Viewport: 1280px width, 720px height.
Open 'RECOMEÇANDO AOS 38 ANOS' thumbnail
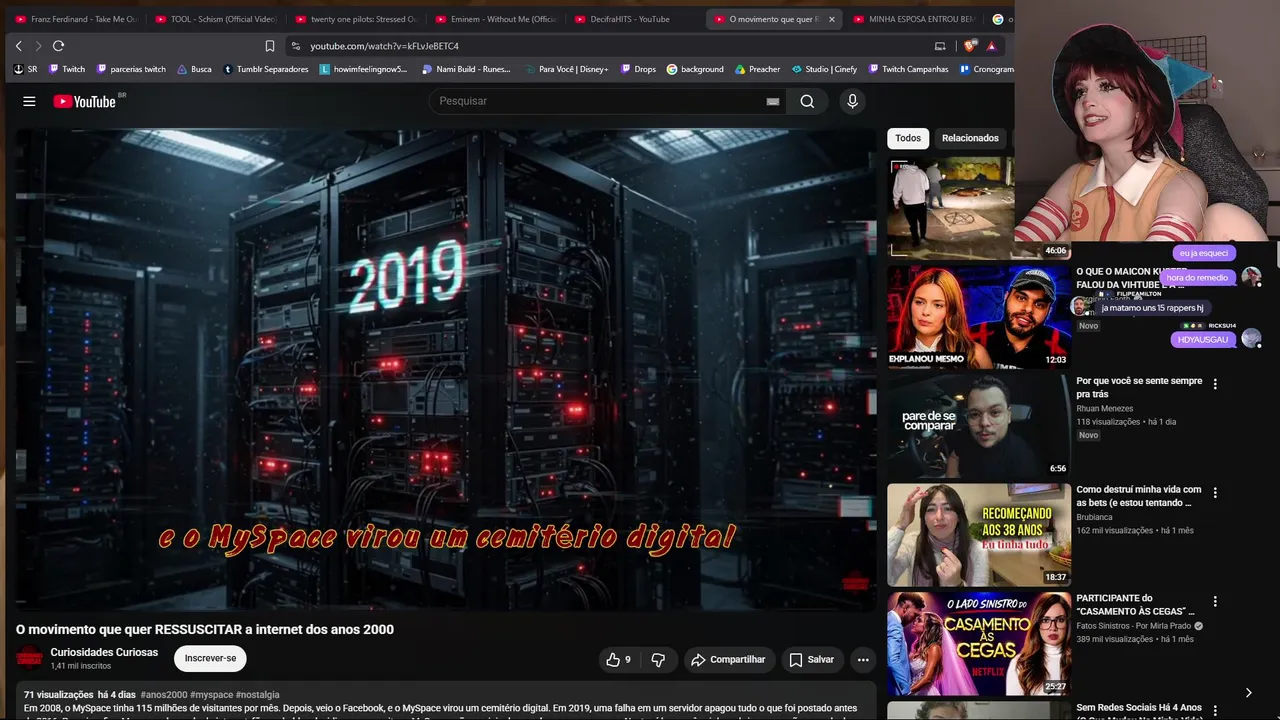979,534
